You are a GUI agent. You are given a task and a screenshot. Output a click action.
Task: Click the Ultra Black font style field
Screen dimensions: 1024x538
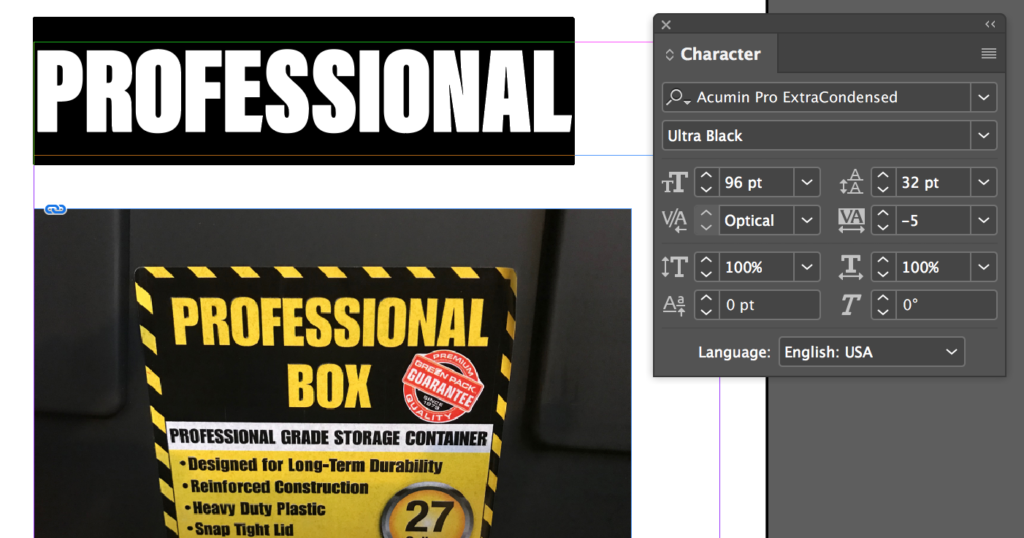click(x=816, y=136)
